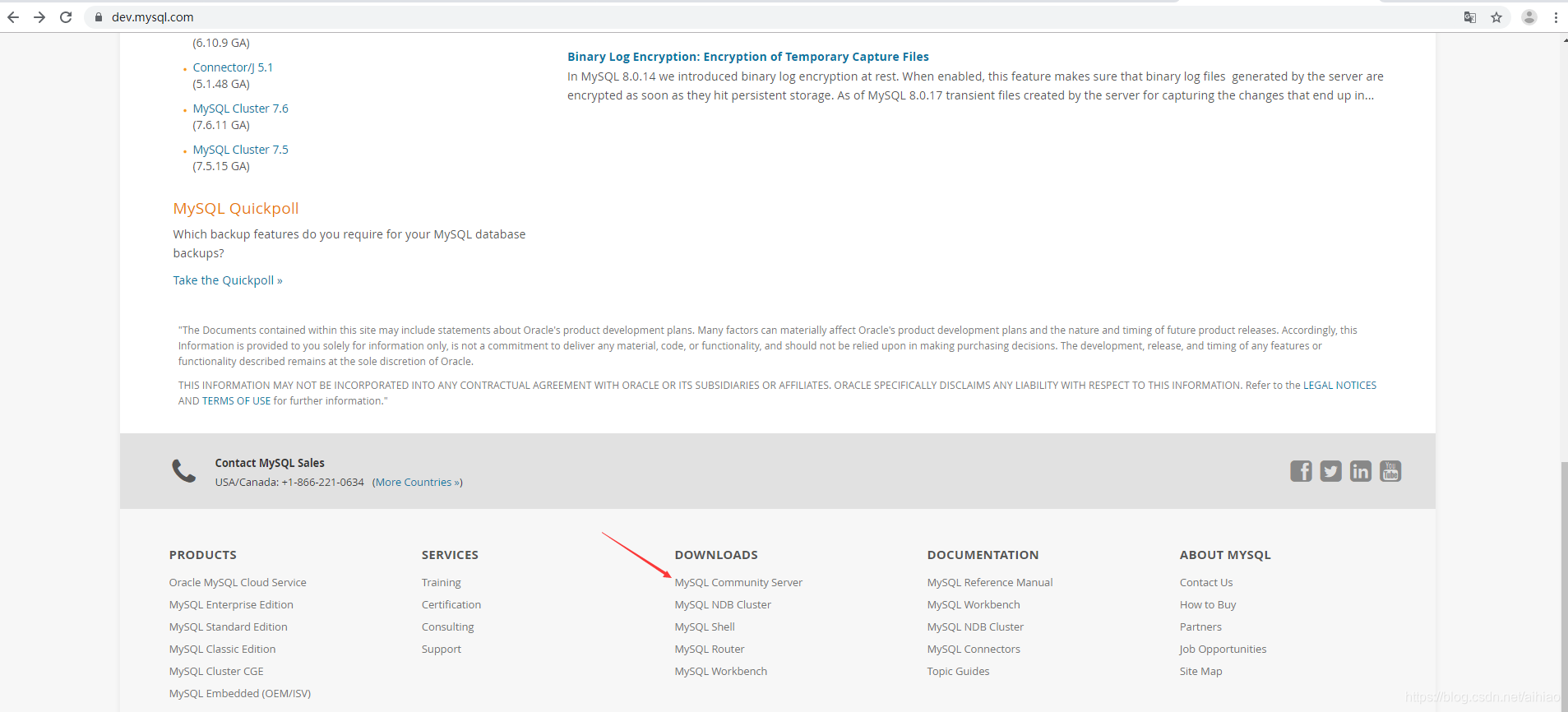The height and width of the screenshot is (712, 1568).
Task: Click the DOWNLOADS footer heading
Action: (x=716, y=555)
